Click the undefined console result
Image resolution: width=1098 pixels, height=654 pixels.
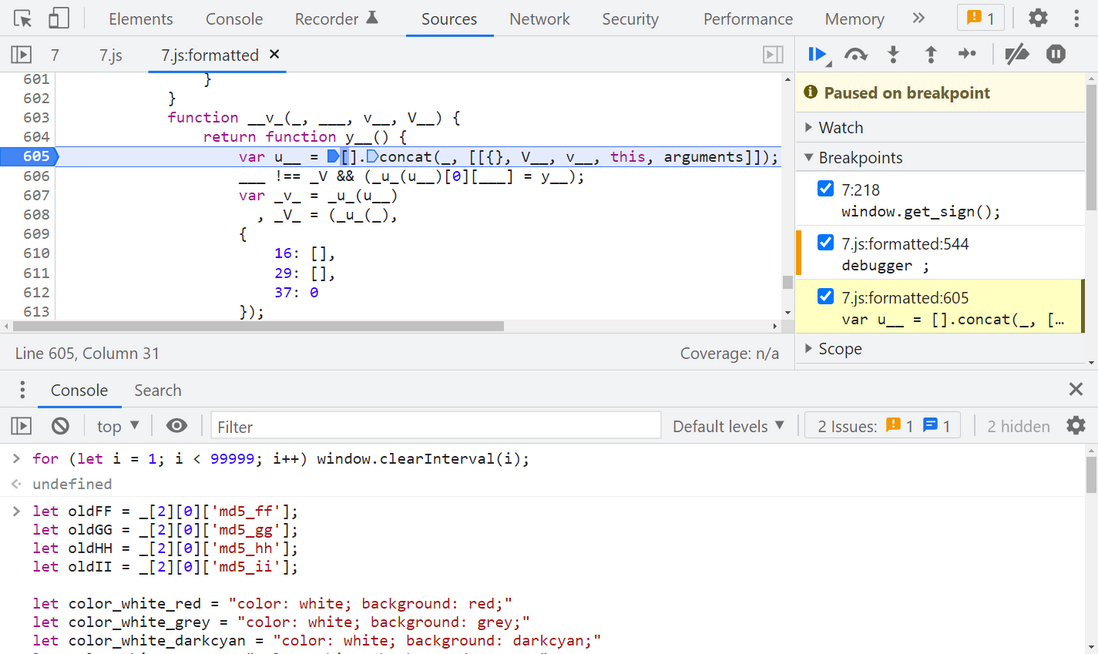tap(72, 484)
